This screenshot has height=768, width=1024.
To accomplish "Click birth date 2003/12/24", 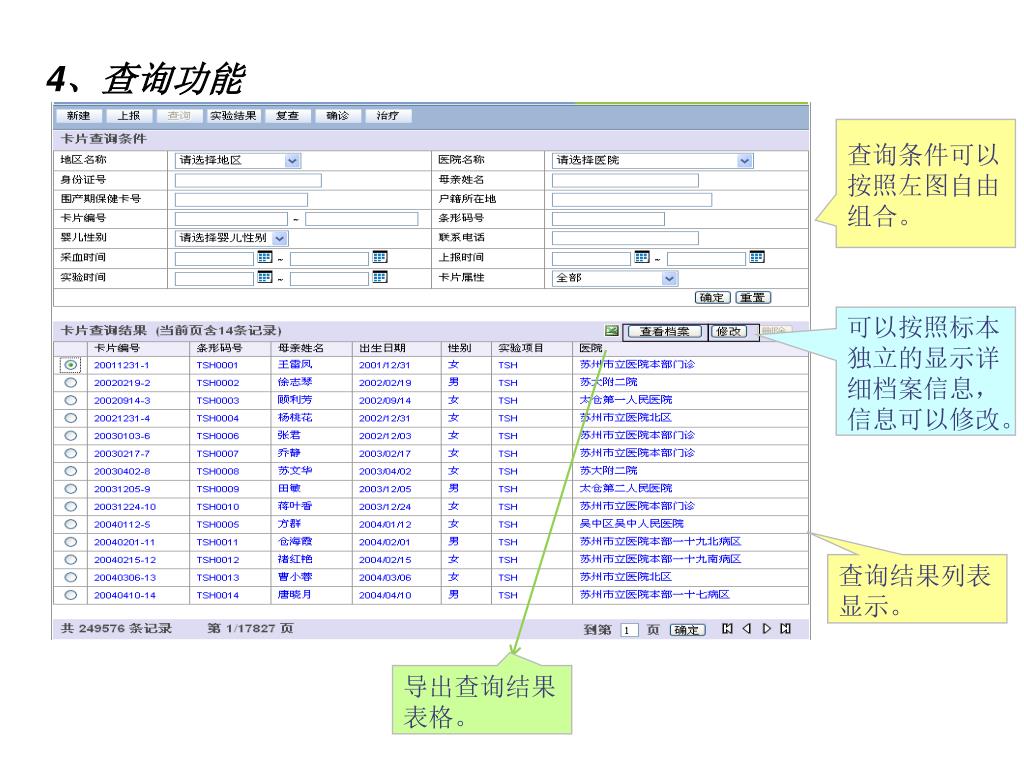I will coord(385,507).
